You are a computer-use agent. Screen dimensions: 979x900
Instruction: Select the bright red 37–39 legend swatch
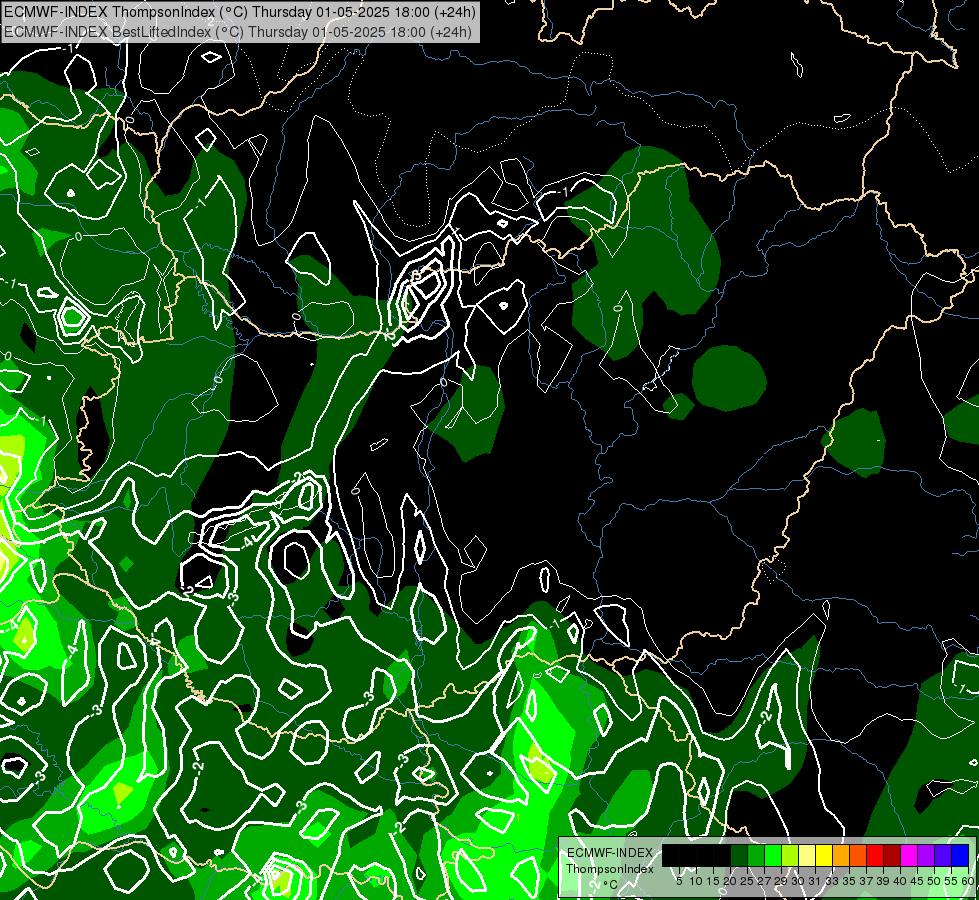pyautogui.click(x=875, y=855)
